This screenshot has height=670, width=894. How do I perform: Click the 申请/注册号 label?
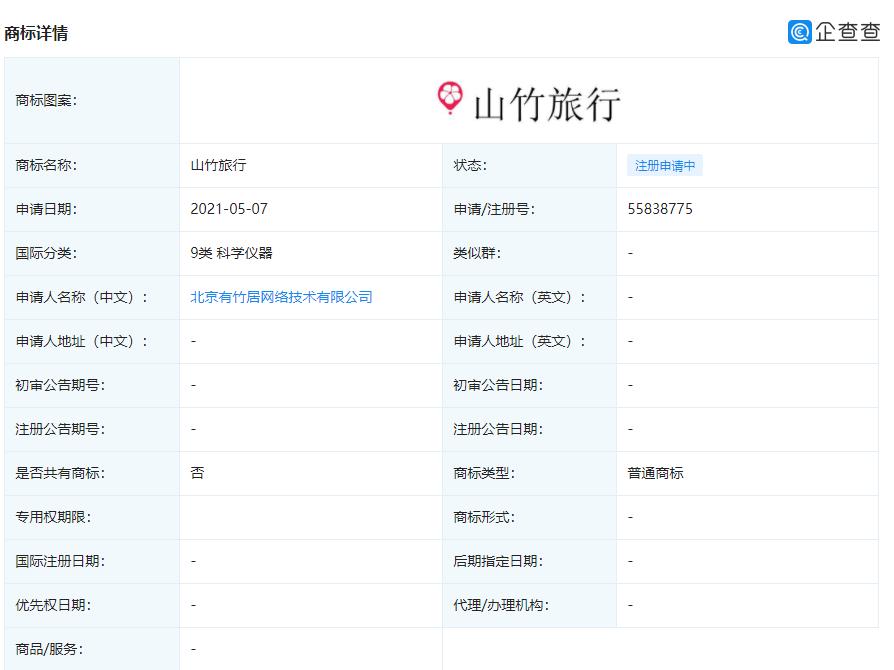point(494,209)
